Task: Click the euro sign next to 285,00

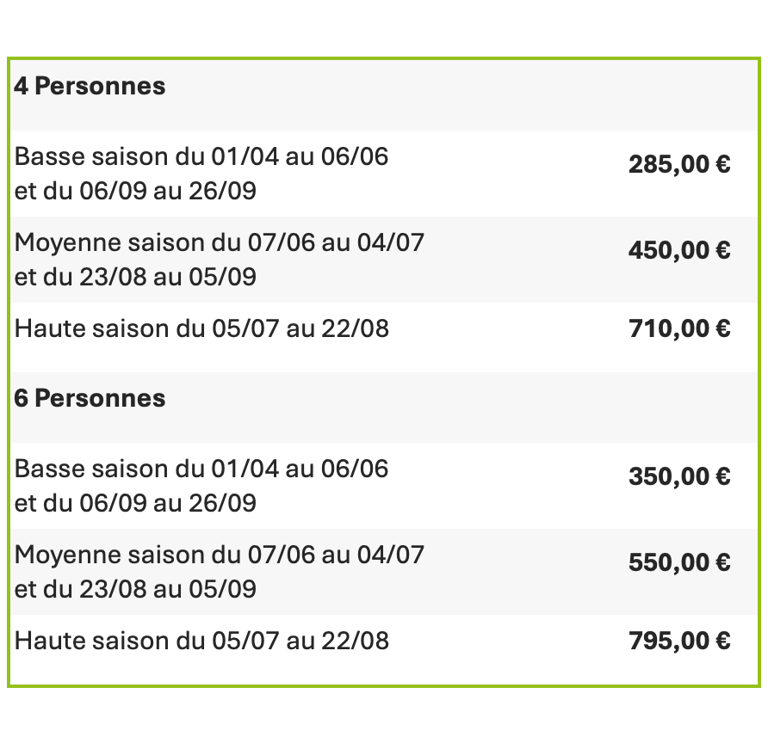Action: tap(722, 165)
